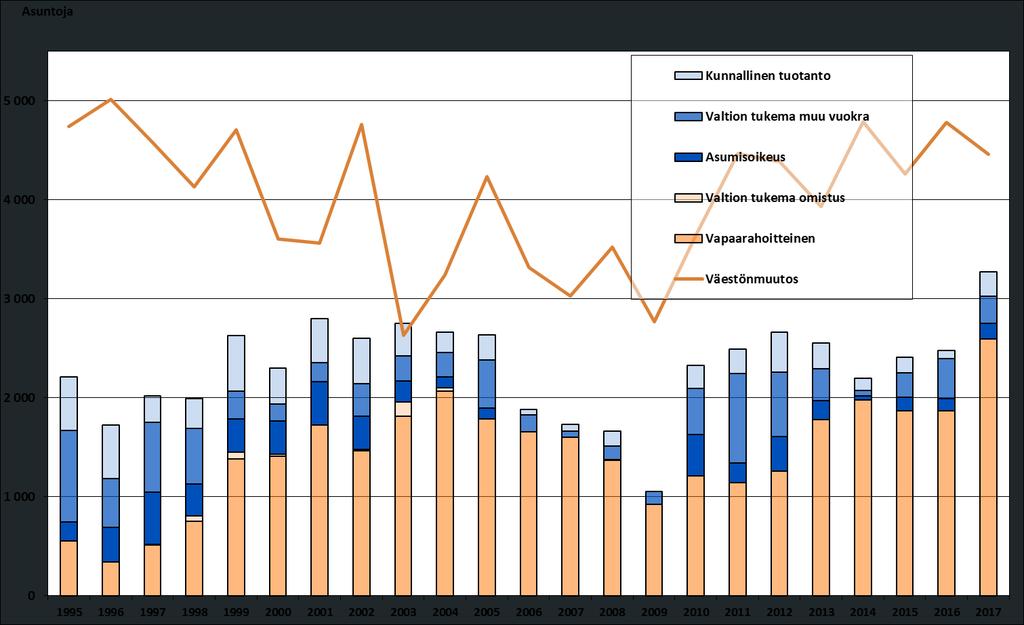Click the 2000 x-axis year label
The image size is (1024, 625).
click(x=278, y=613)
